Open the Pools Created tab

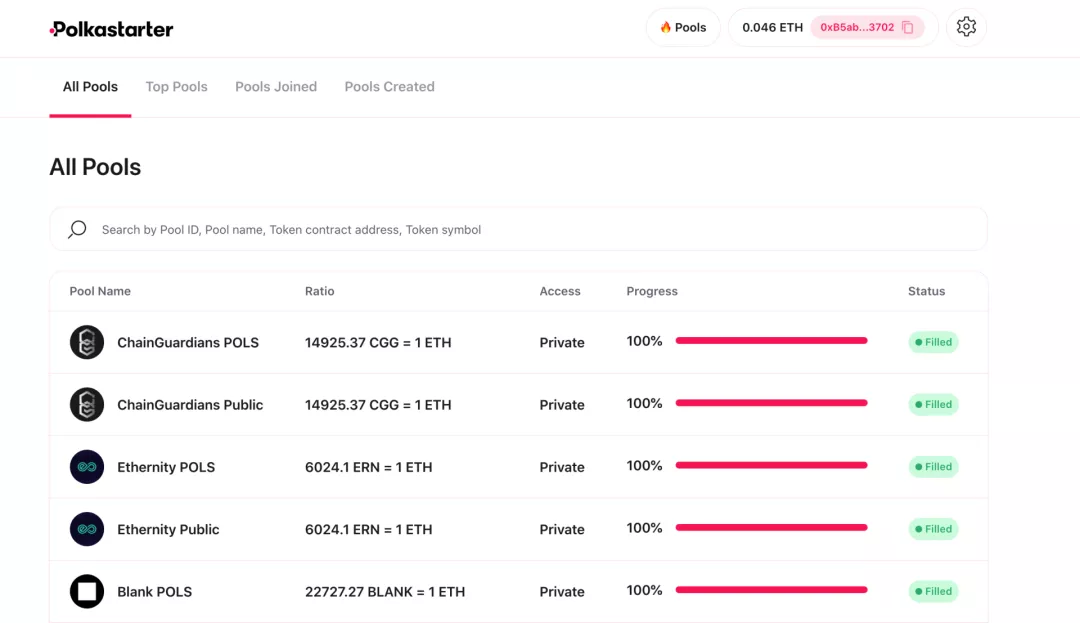coord(390,87)
